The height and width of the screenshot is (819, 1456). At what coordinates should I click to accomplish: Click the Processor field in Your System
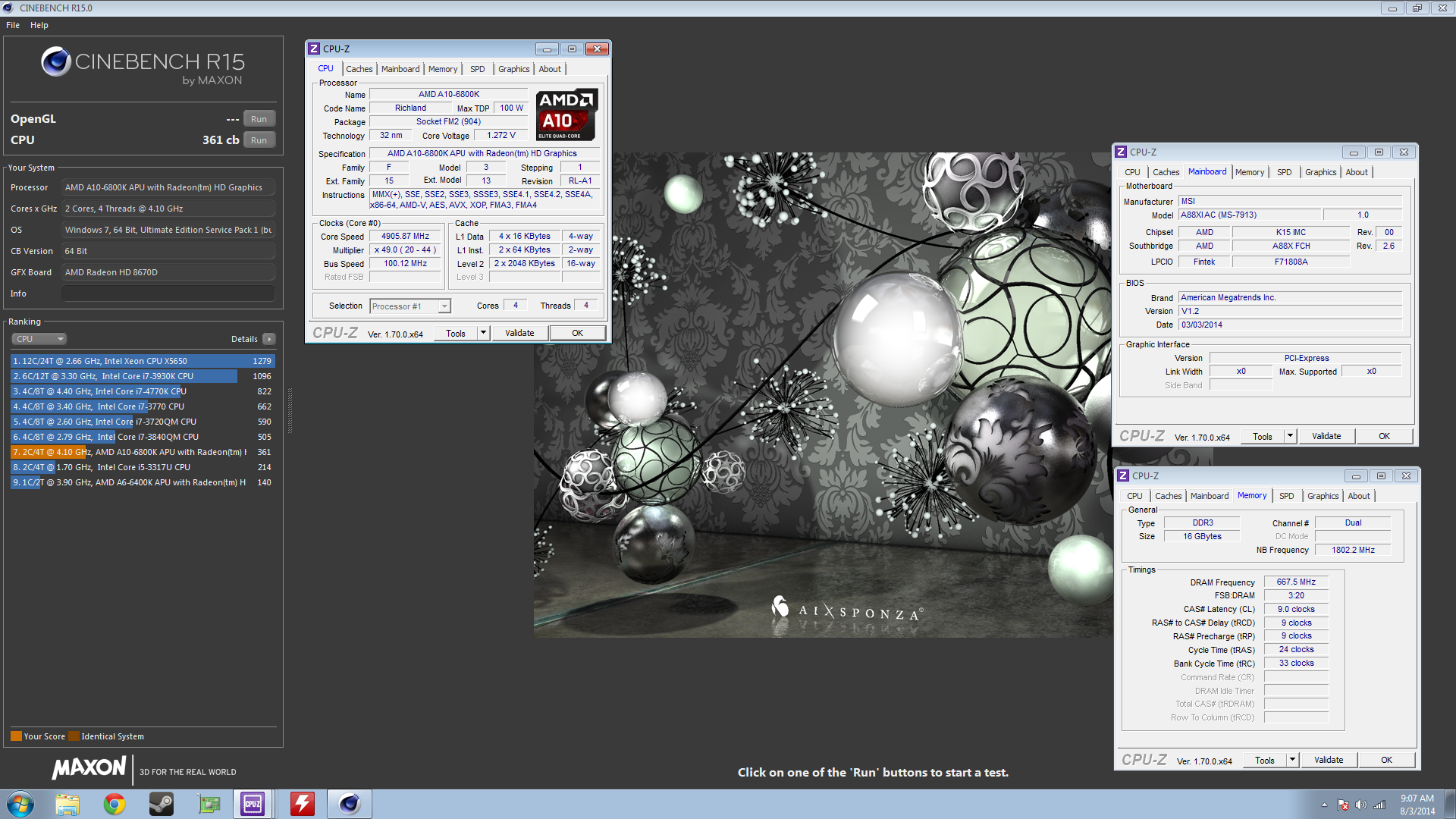pyautogui.click(x=168, y=187)
